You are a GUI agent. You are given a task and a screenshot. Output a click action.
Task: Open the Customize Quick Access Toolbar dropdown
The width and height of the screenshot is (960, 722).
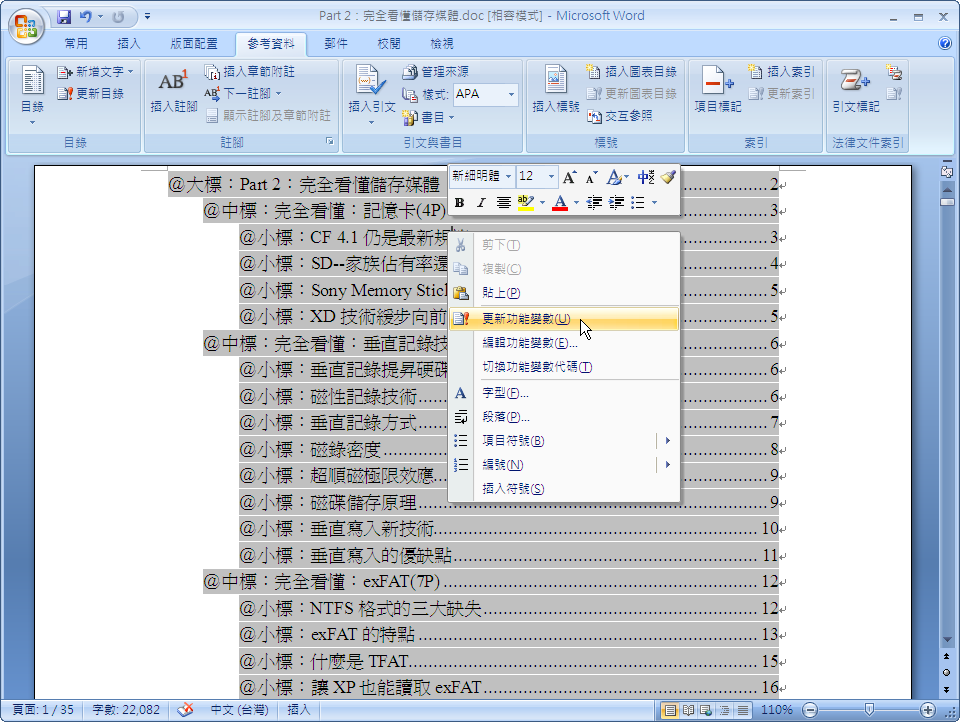(x=148, y=17)
